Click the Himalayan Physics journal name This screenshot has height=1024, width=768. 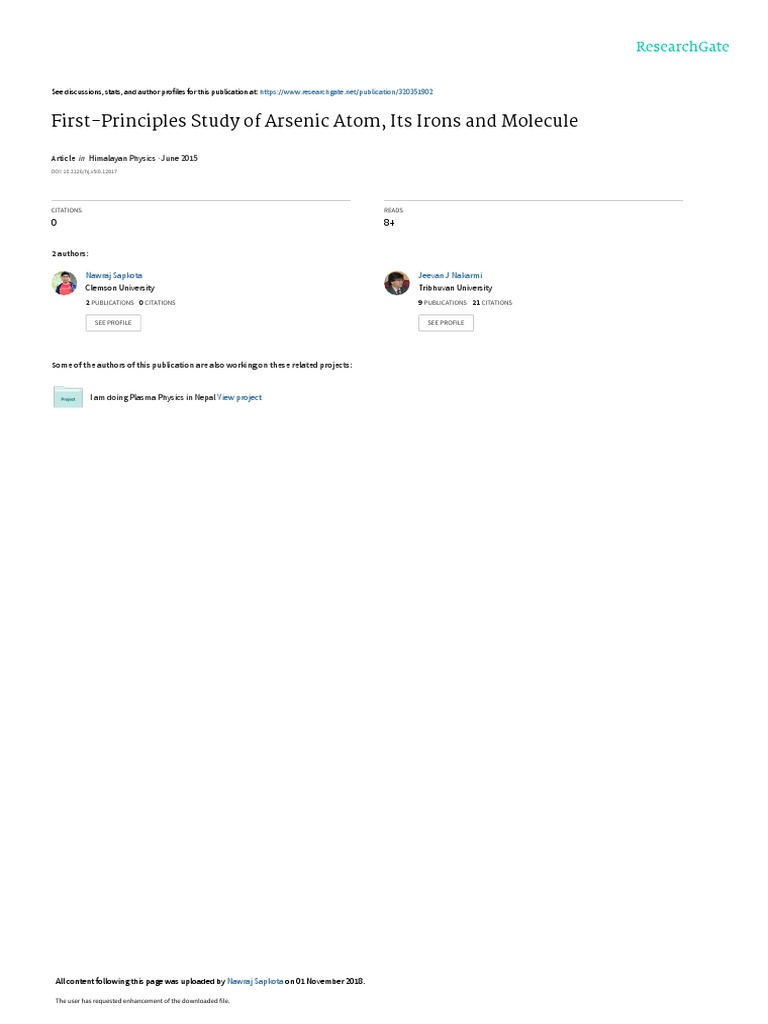coord(122,158)
